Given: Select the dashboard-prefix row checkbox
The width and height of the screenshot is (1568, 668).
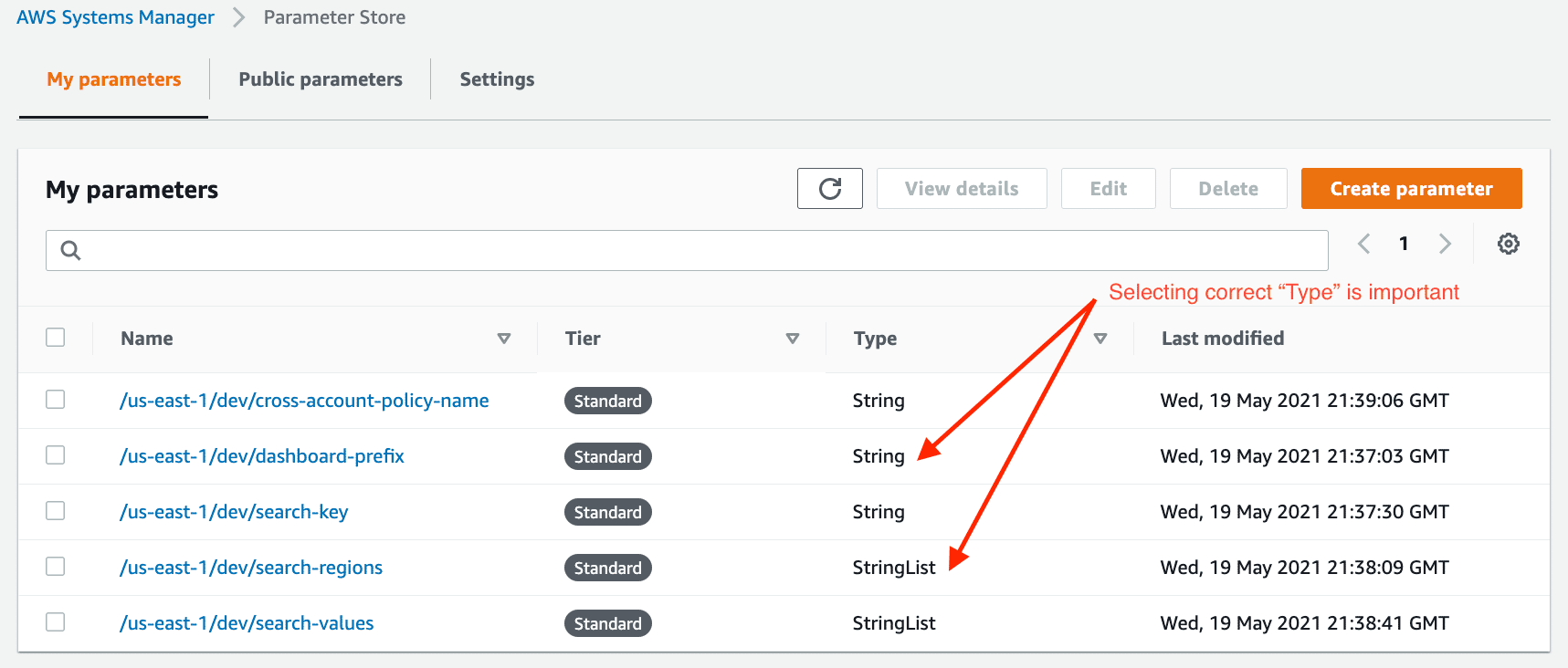Looking at the screenshot, I should click(x=56, y=455).
